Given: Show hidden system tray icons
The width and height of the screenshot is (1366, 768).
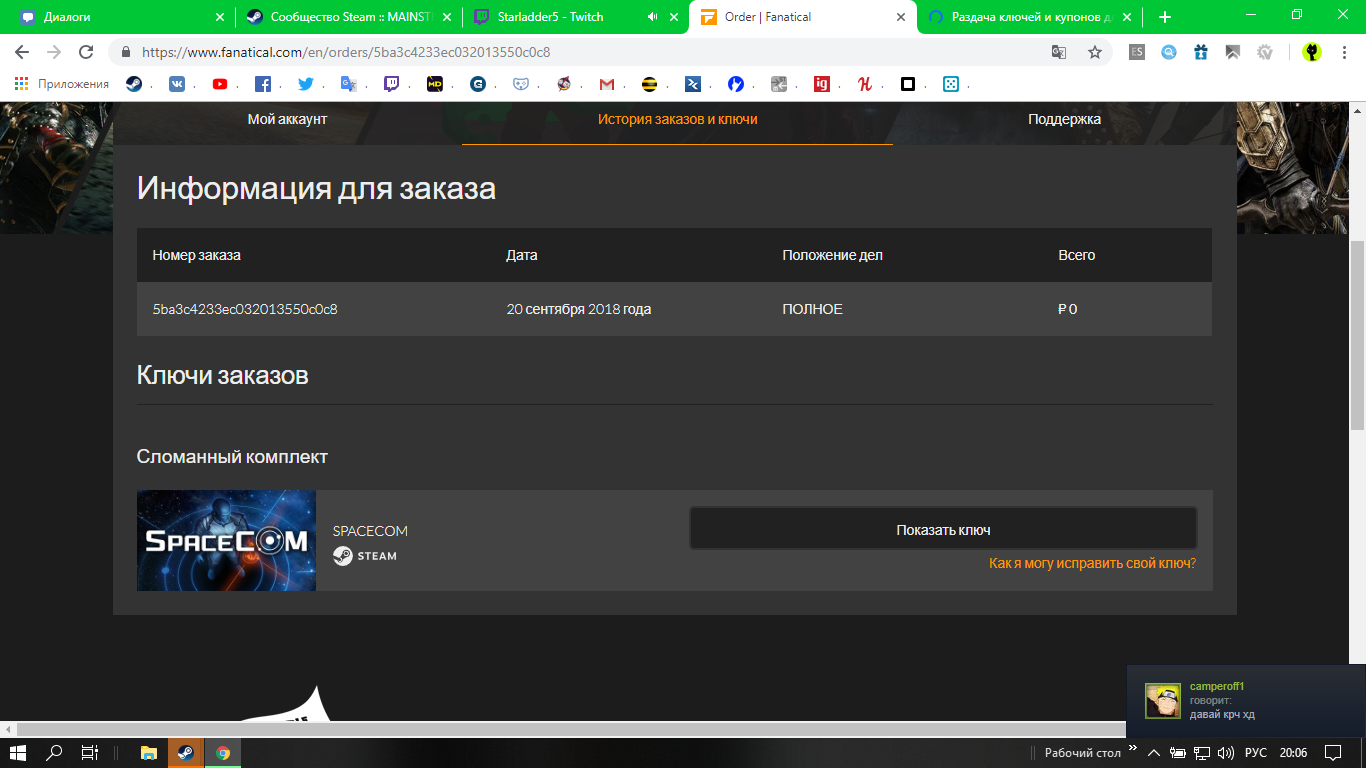Looking at the screenshot, I should [1153, 753].
